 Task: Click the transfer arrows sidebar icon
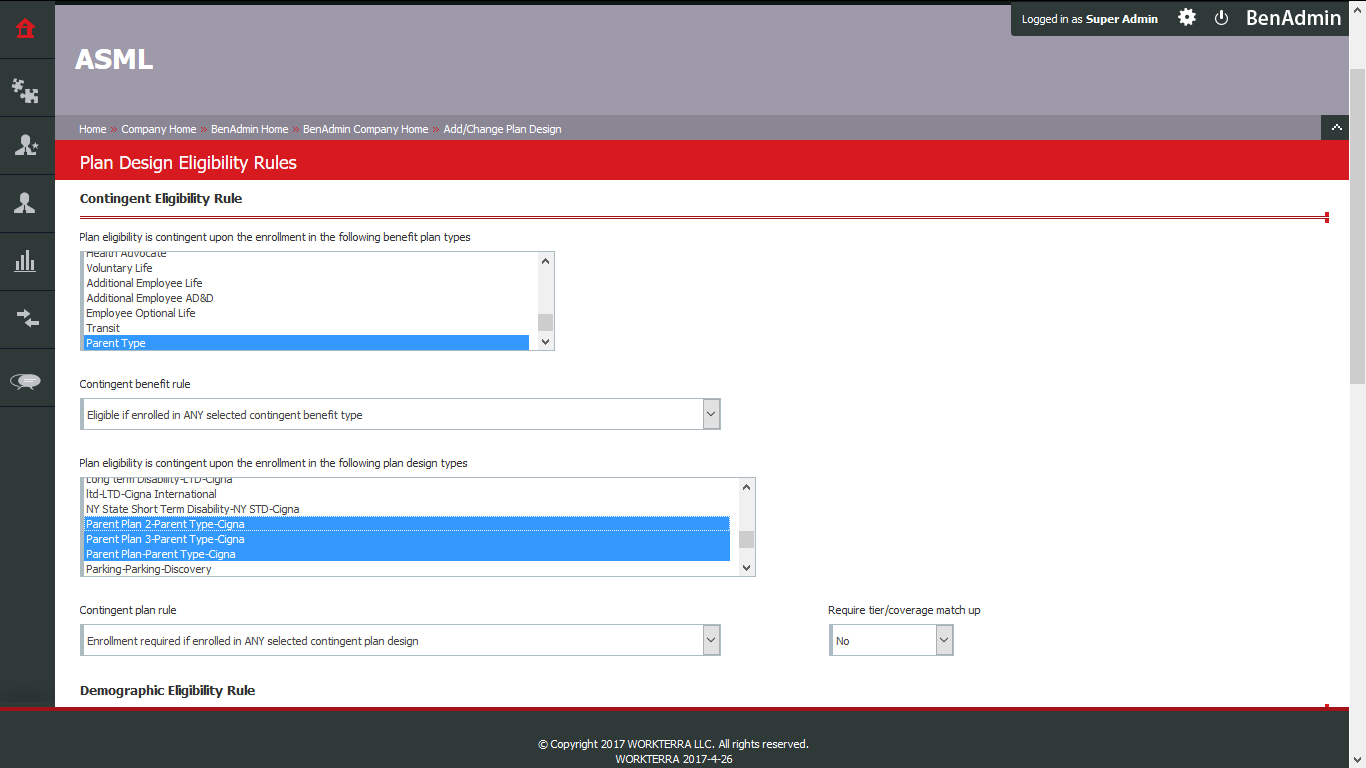(x=26, y=319)
